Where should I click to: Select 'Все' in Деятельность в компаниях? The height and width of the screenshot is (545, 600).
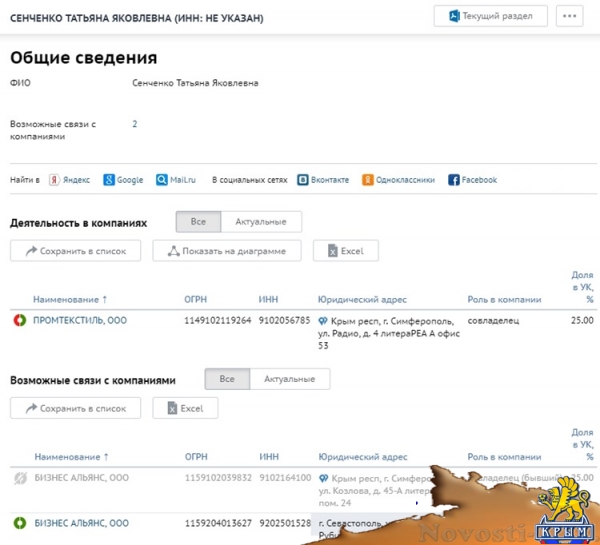click(x=198, y=222)
